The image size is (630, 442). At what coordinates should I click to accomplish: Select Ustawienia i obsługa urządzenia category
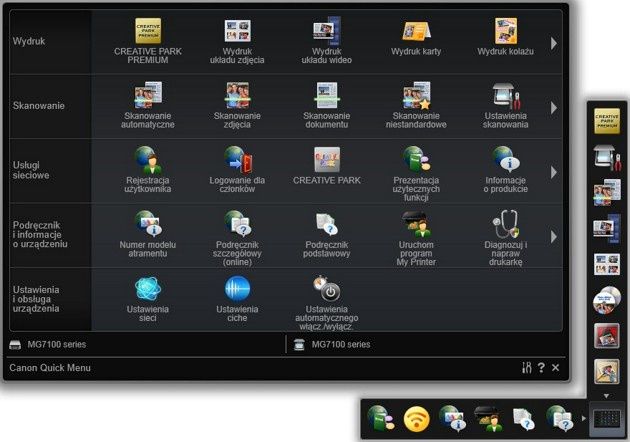click(x=50, y=299)
